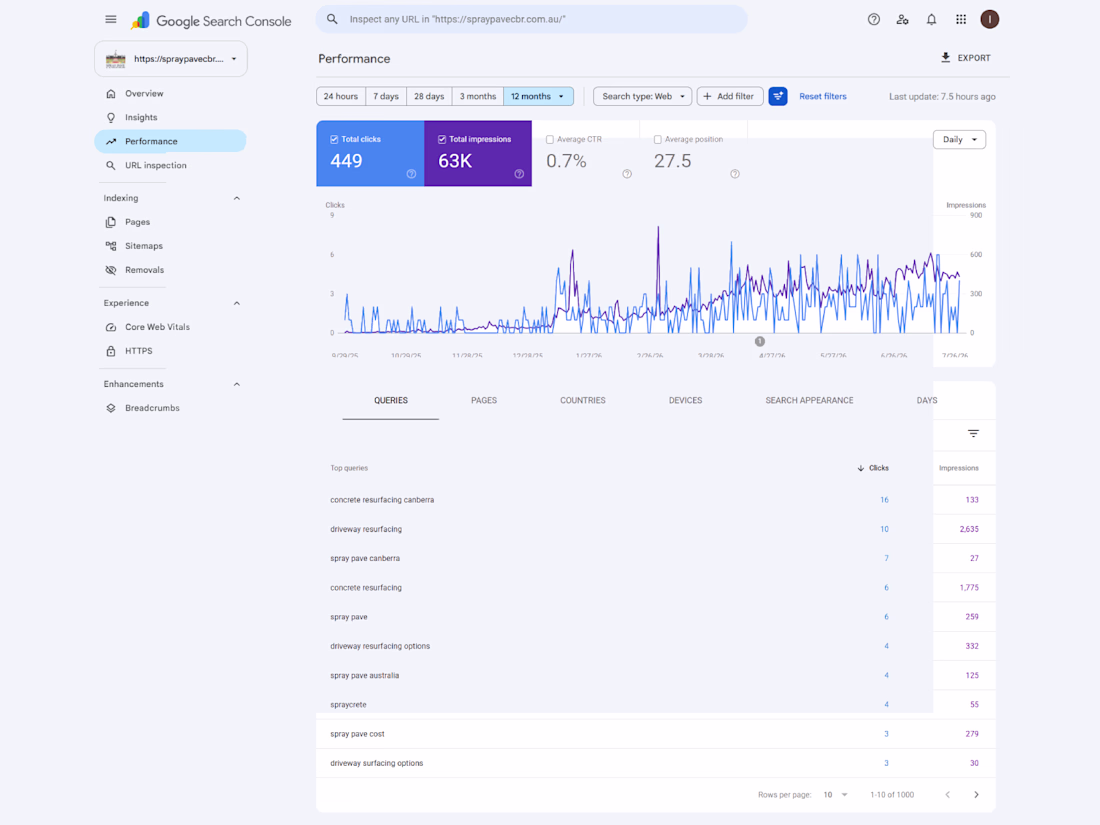Open users and permissions icon
Screen dimensions: 1100x825
[902, 20]
